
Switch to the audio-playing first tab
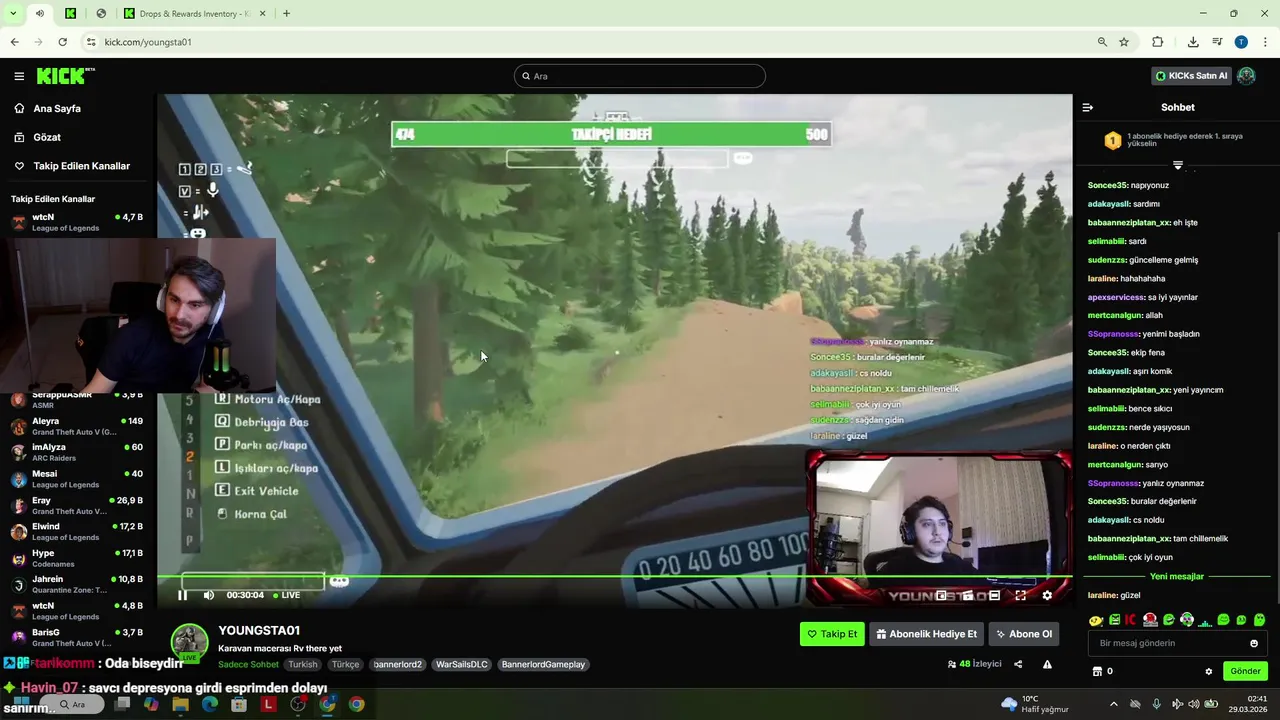(x=40, y=14)
